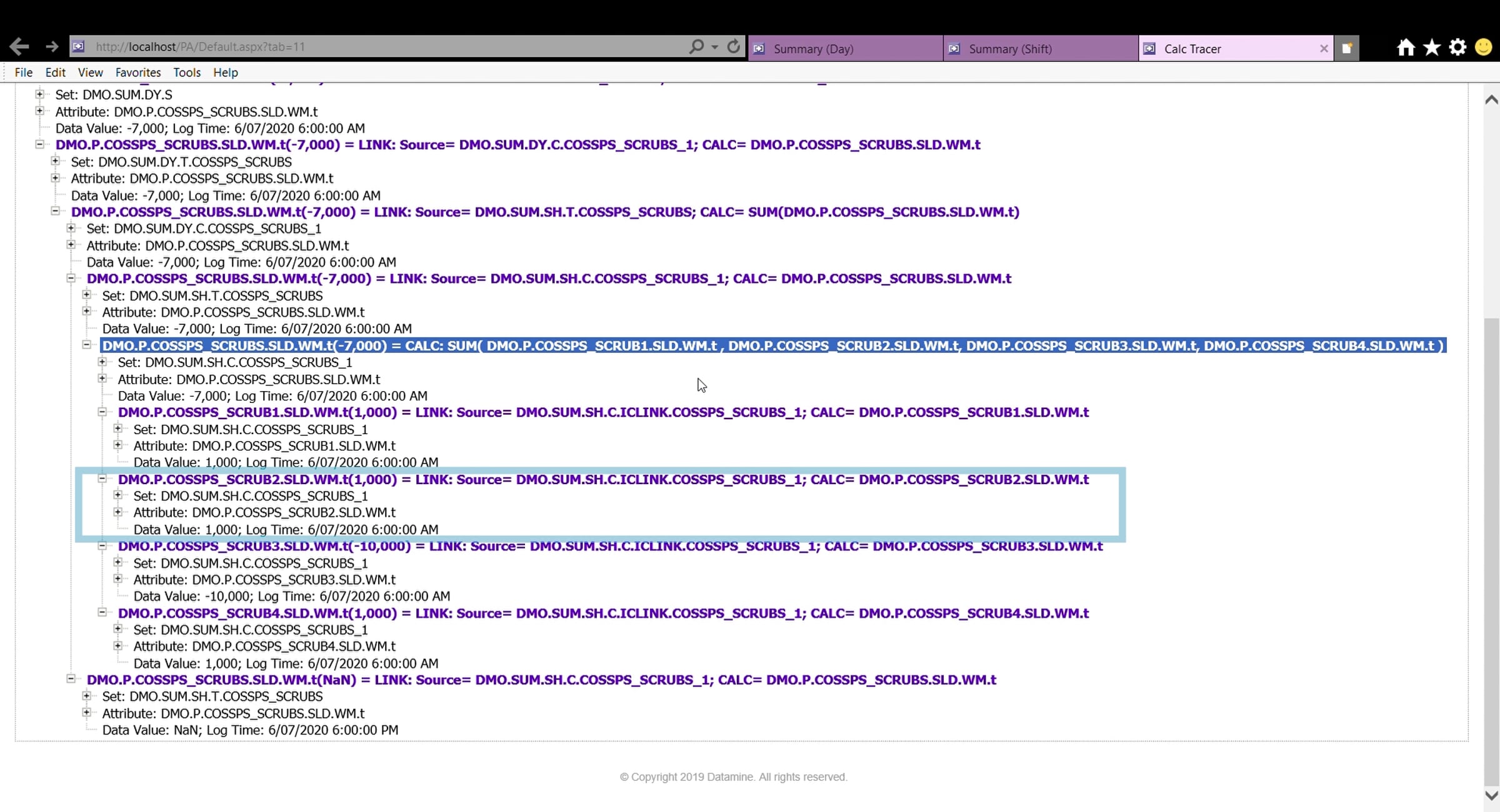1500x812 pixels.
Task: Select the NaN LINK tree entry
Action: (x=541, y=680)
